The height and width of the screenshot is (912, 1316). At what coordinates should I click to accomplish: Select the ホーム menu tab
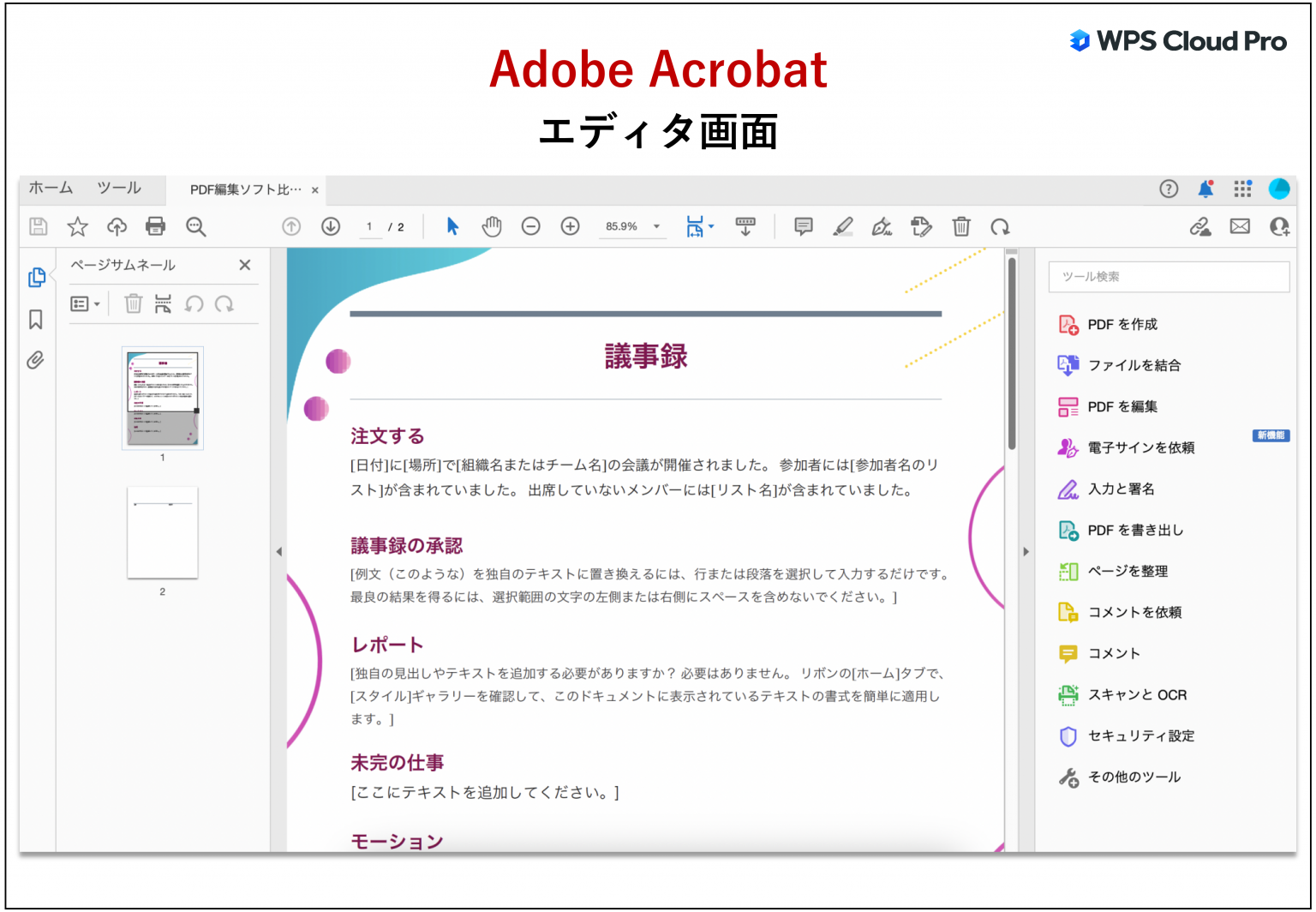tap(50, 189)
